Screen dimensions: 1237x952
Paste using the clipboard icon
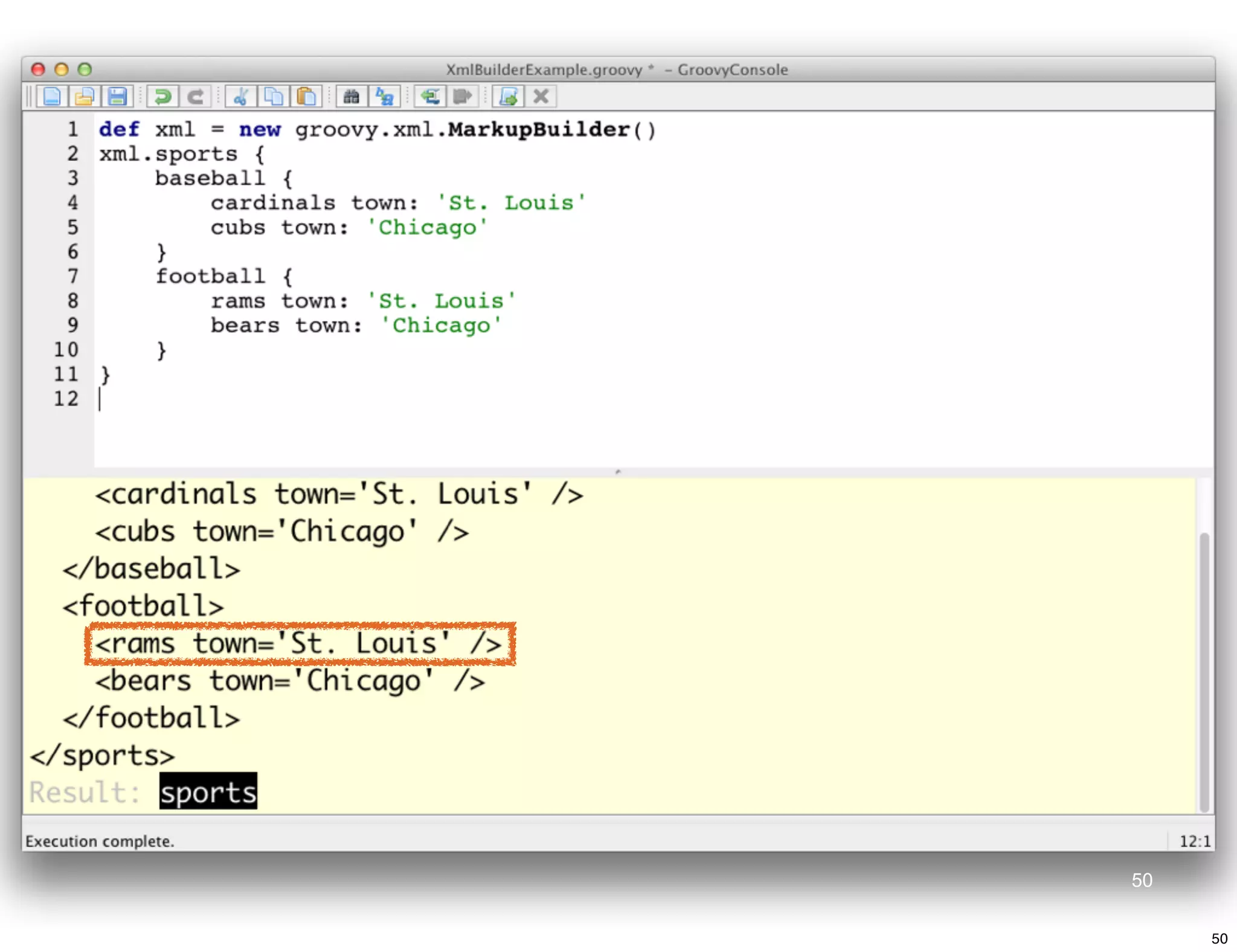point(306,97)
